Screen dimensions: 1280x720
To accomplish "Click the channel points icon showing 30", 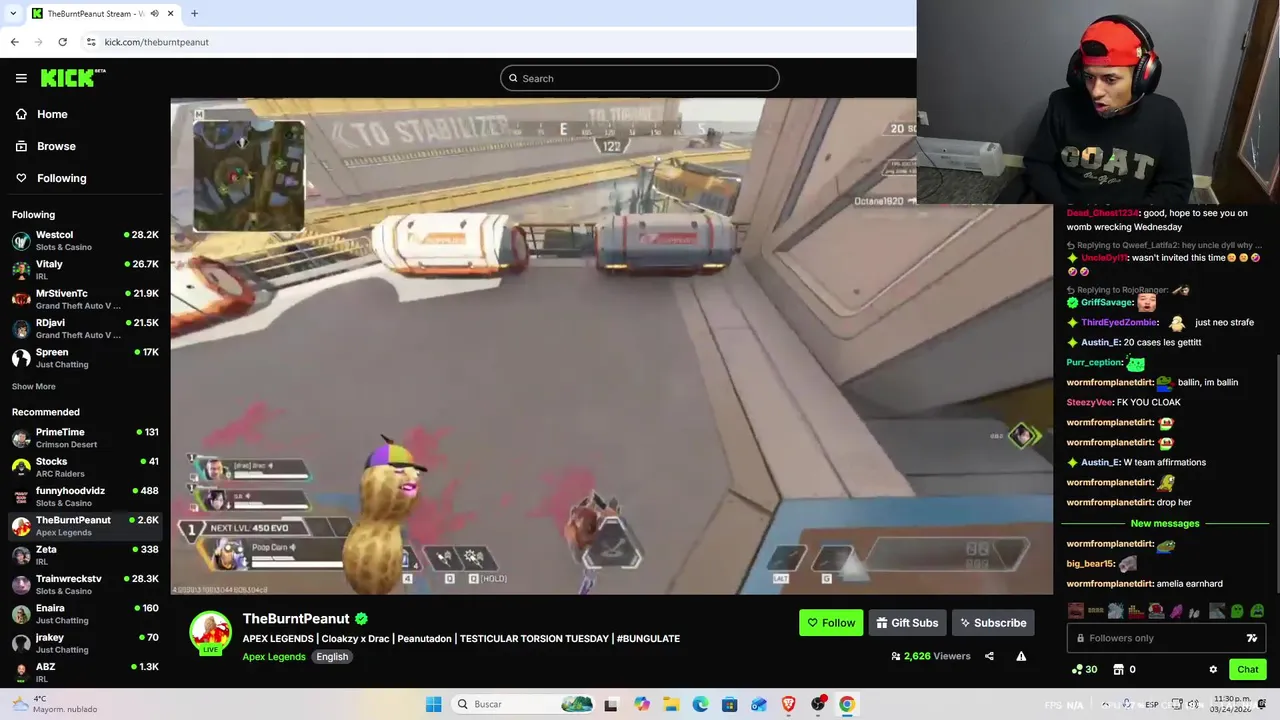I will tap(1084, 669).
